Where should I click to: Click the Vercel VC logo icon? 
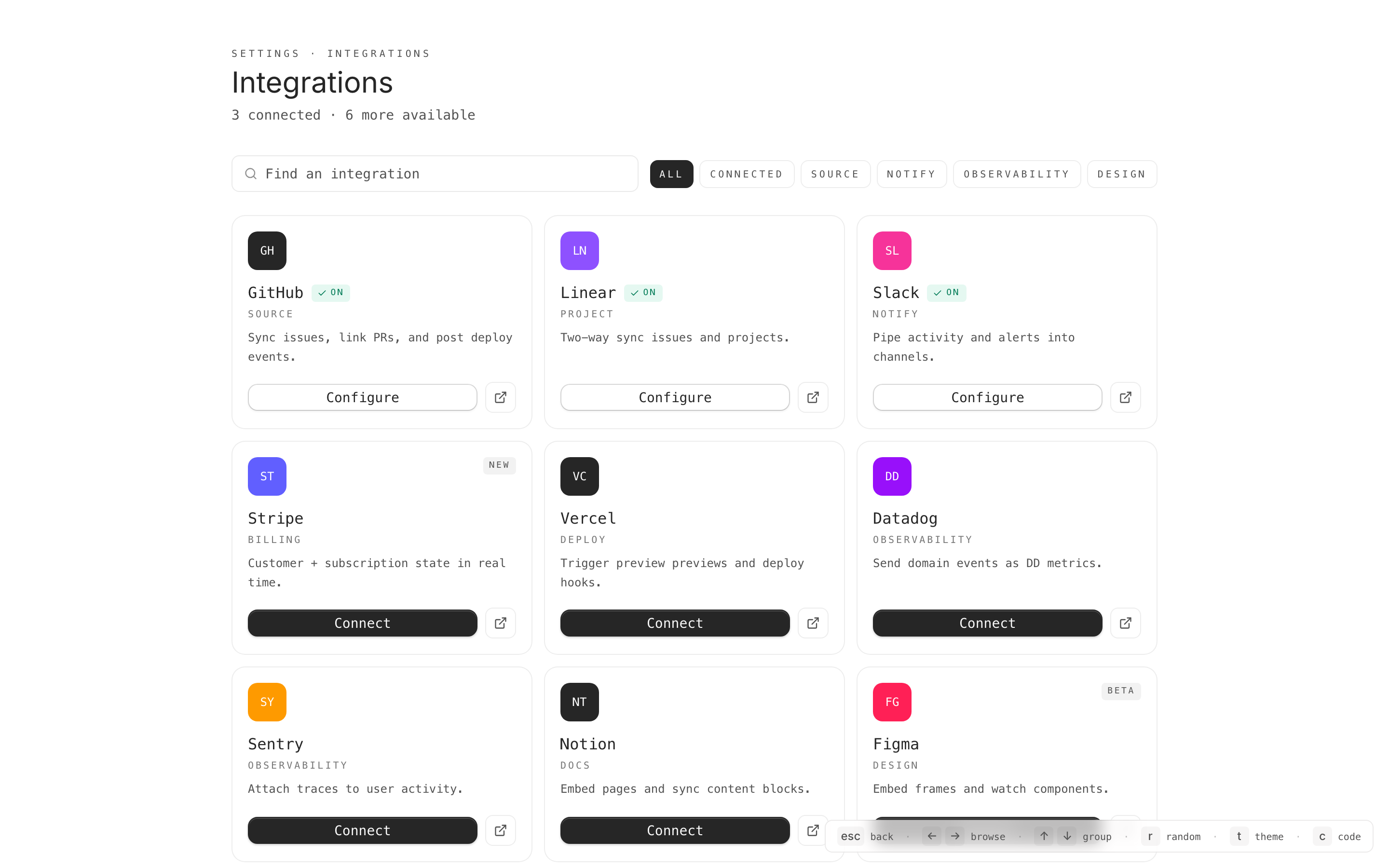coord(579,476)
